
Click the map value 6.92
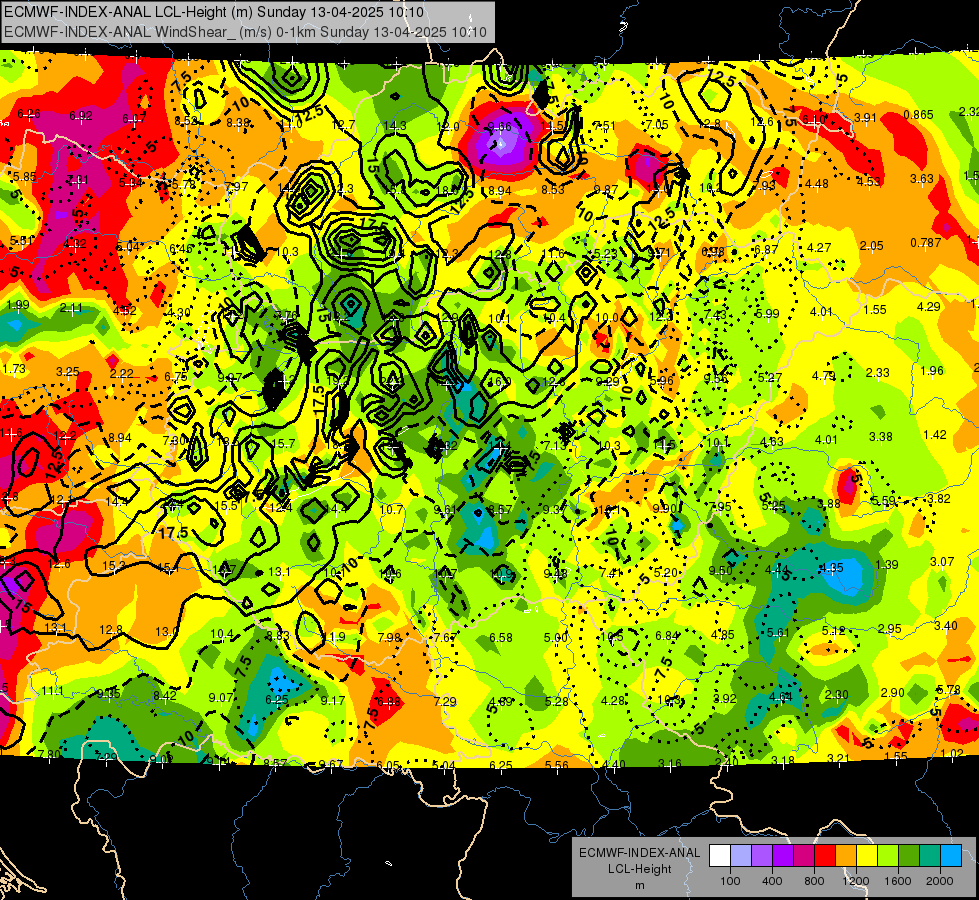(x=81, y=116)
